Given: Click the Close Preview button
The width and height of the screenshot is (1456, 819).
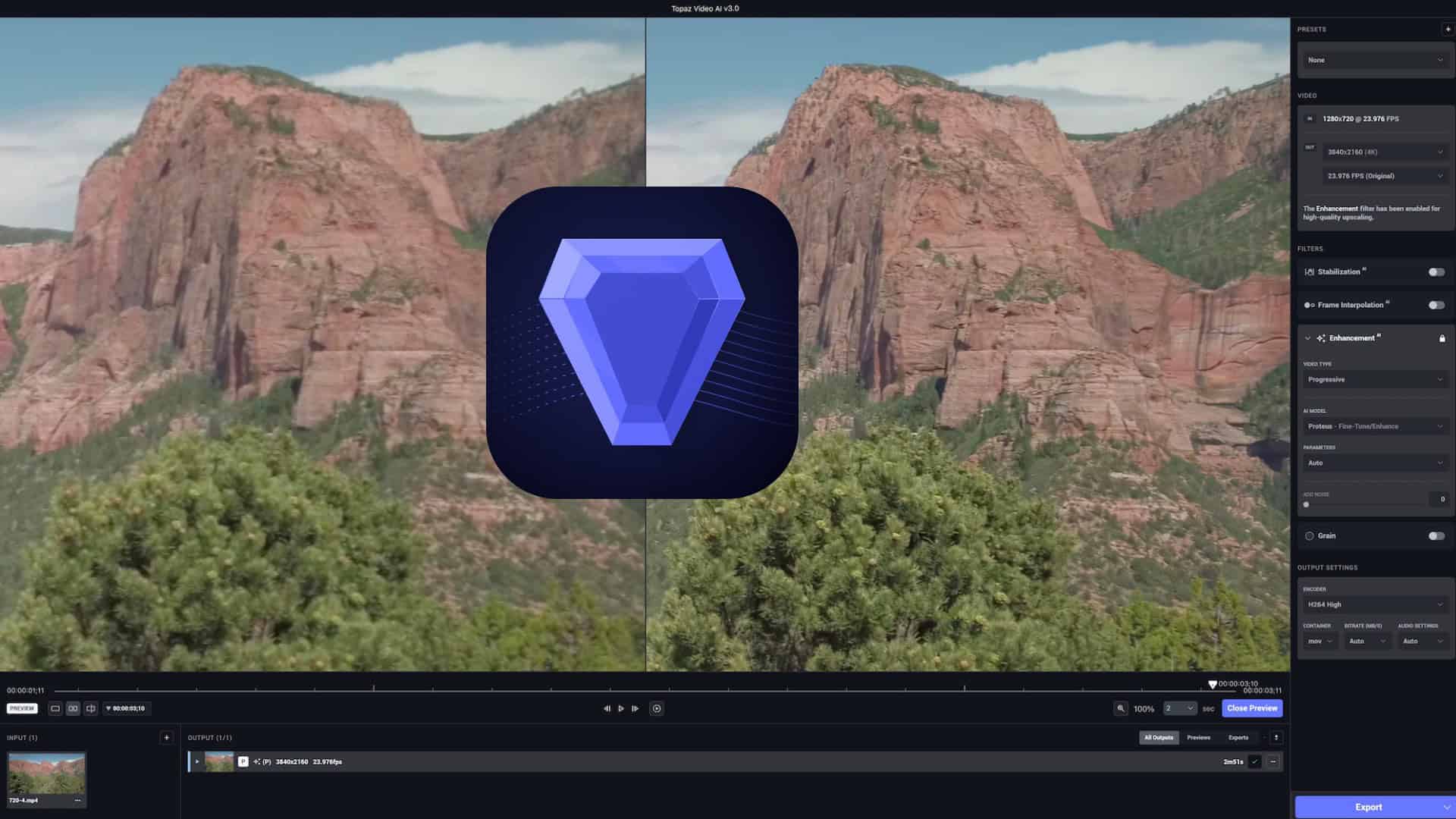Looking at the screenshot, I should (x=1252, y=708).
